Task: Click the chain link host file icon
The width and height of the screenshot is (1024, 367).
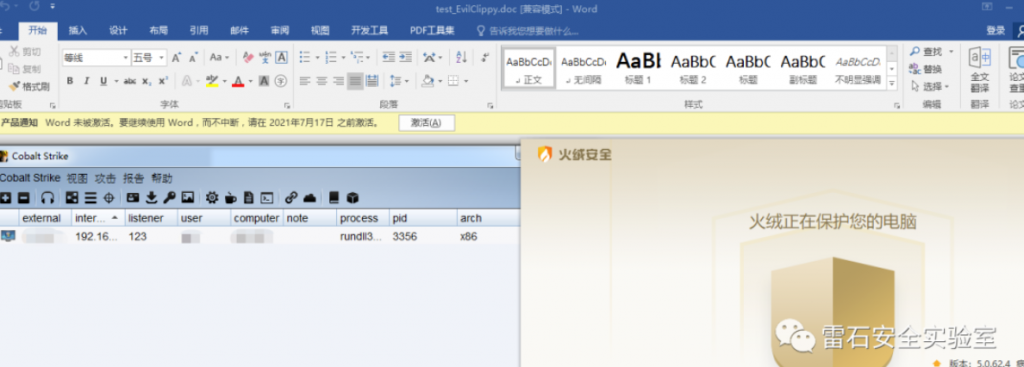Action: (291, 197)
